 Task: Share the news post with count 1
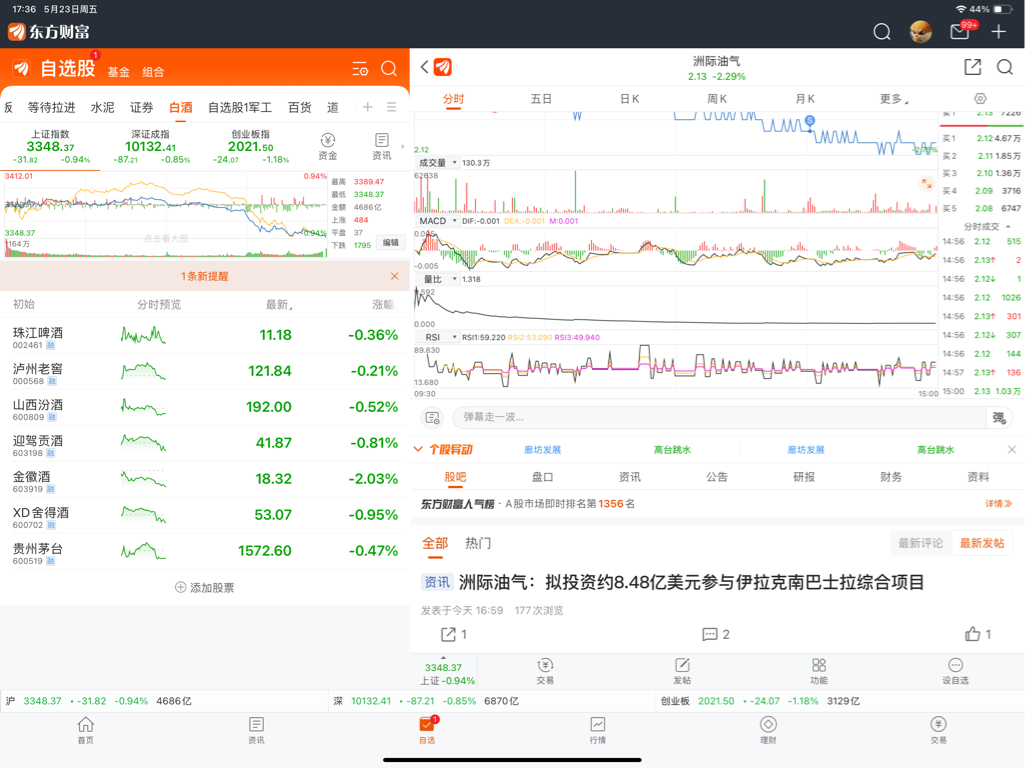click(454, 634)
